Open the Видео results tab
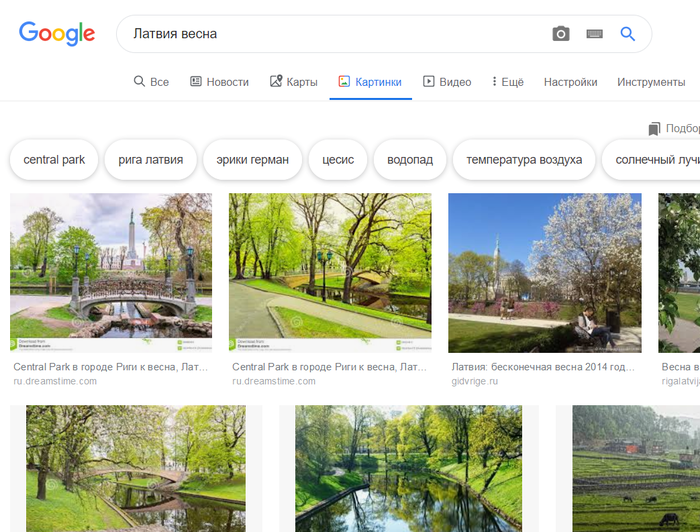Image resolution: width=700 pixels, height=532 pixels. pos(447,82)
